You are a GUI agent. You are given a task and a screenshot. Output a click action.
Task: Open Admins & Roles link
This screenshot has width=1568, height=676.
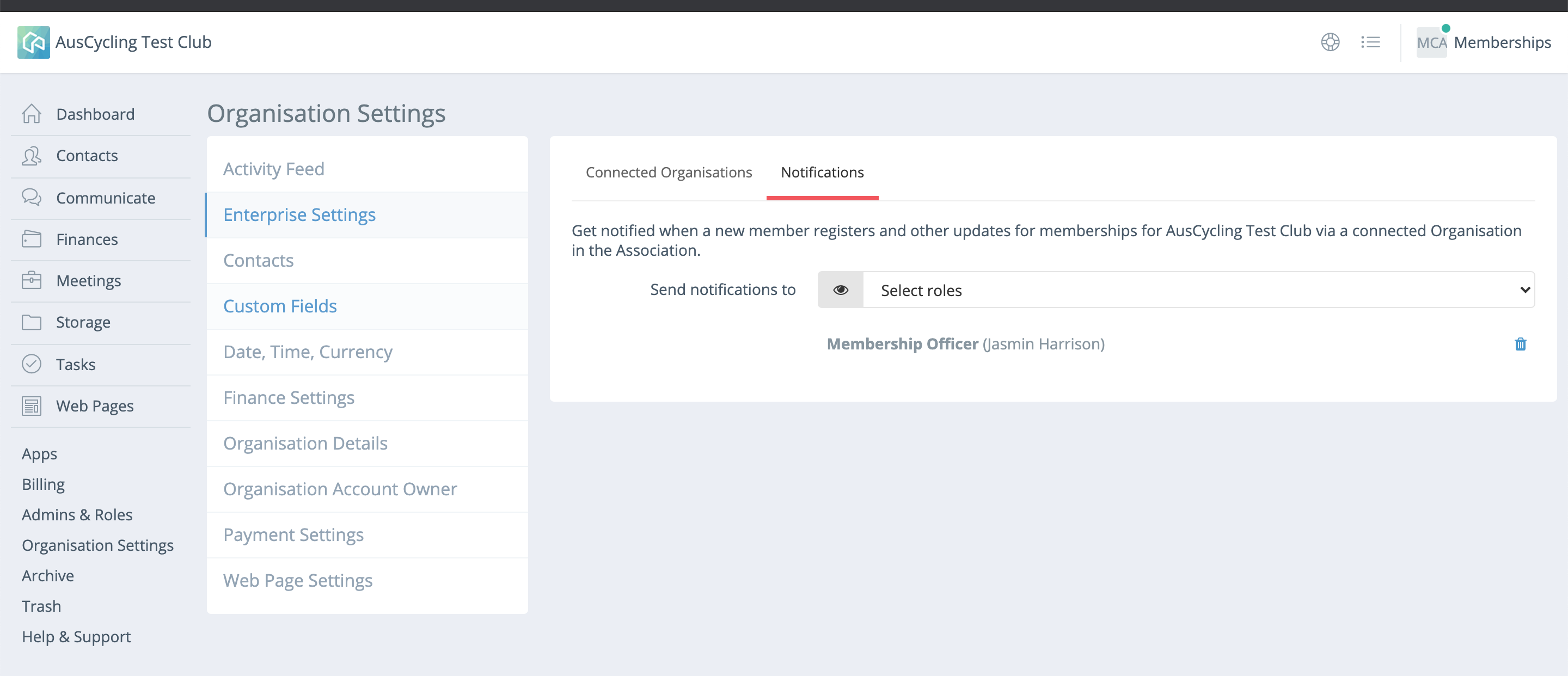77,514
